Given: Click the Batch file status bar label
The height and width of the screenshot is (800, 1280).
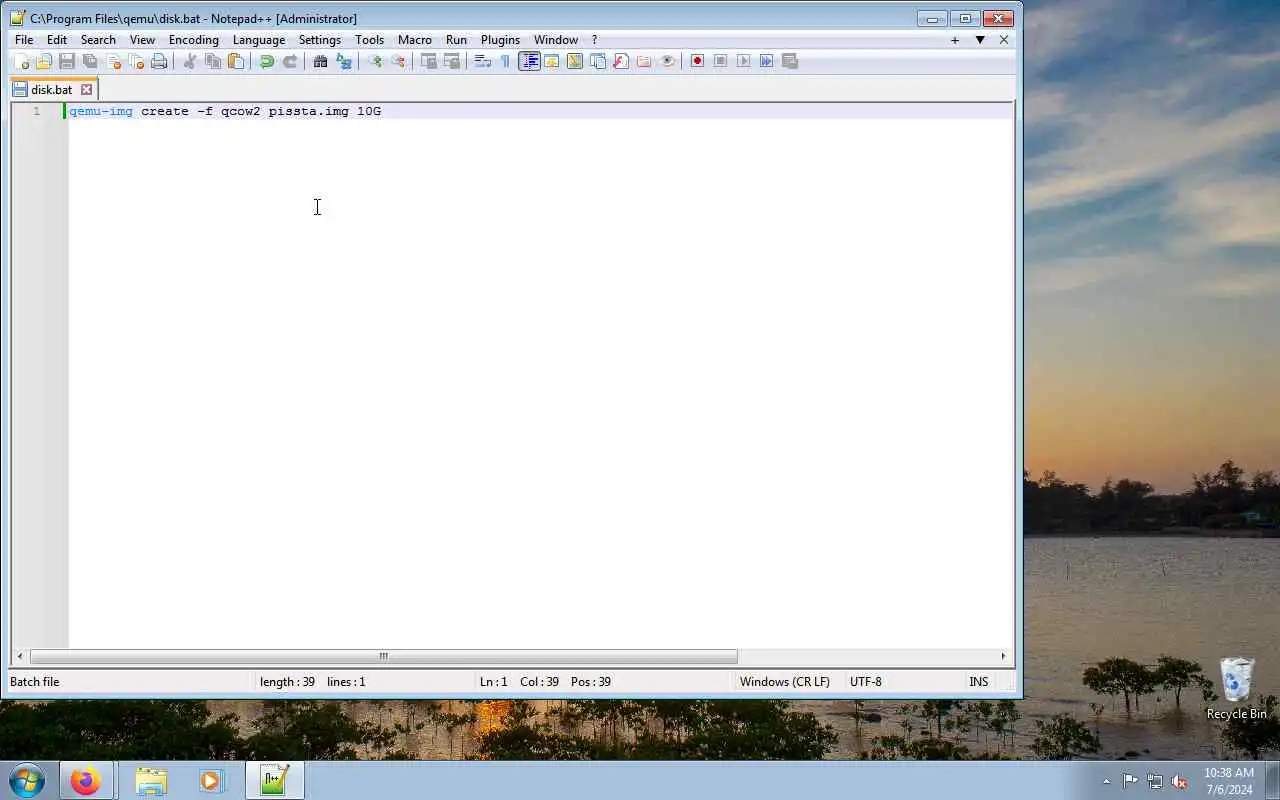Looking at the screenshot, I should [x=35, y=682].
